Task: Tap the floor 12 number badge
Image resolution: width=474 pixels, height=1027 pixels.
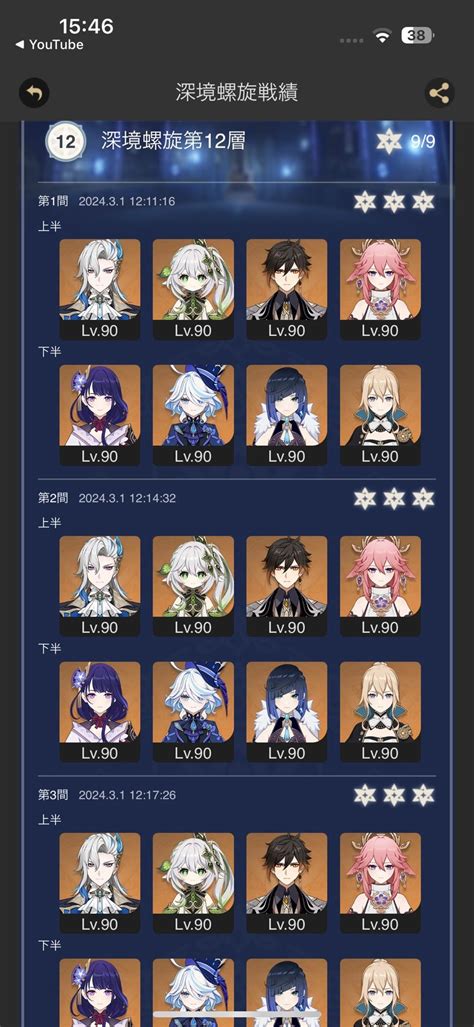Action: coord(65,141)
